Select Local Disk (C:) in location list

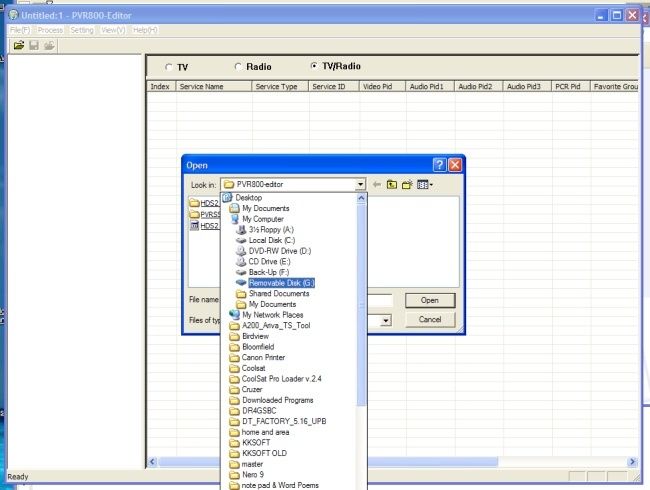(x=272, y=240)
